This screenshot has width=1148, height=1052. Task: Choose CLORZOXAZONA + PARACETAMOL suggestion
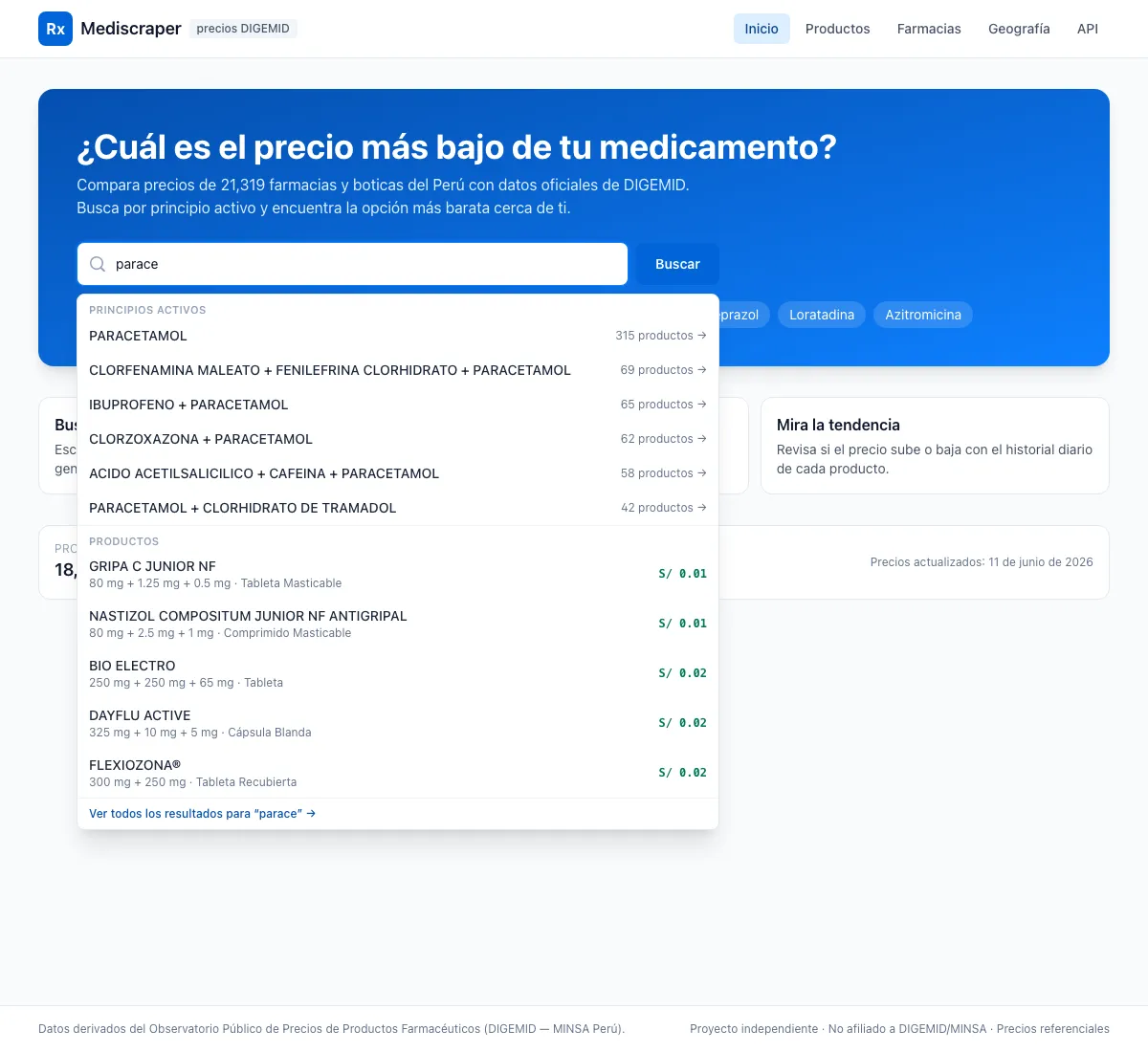[x=398, y=439]
